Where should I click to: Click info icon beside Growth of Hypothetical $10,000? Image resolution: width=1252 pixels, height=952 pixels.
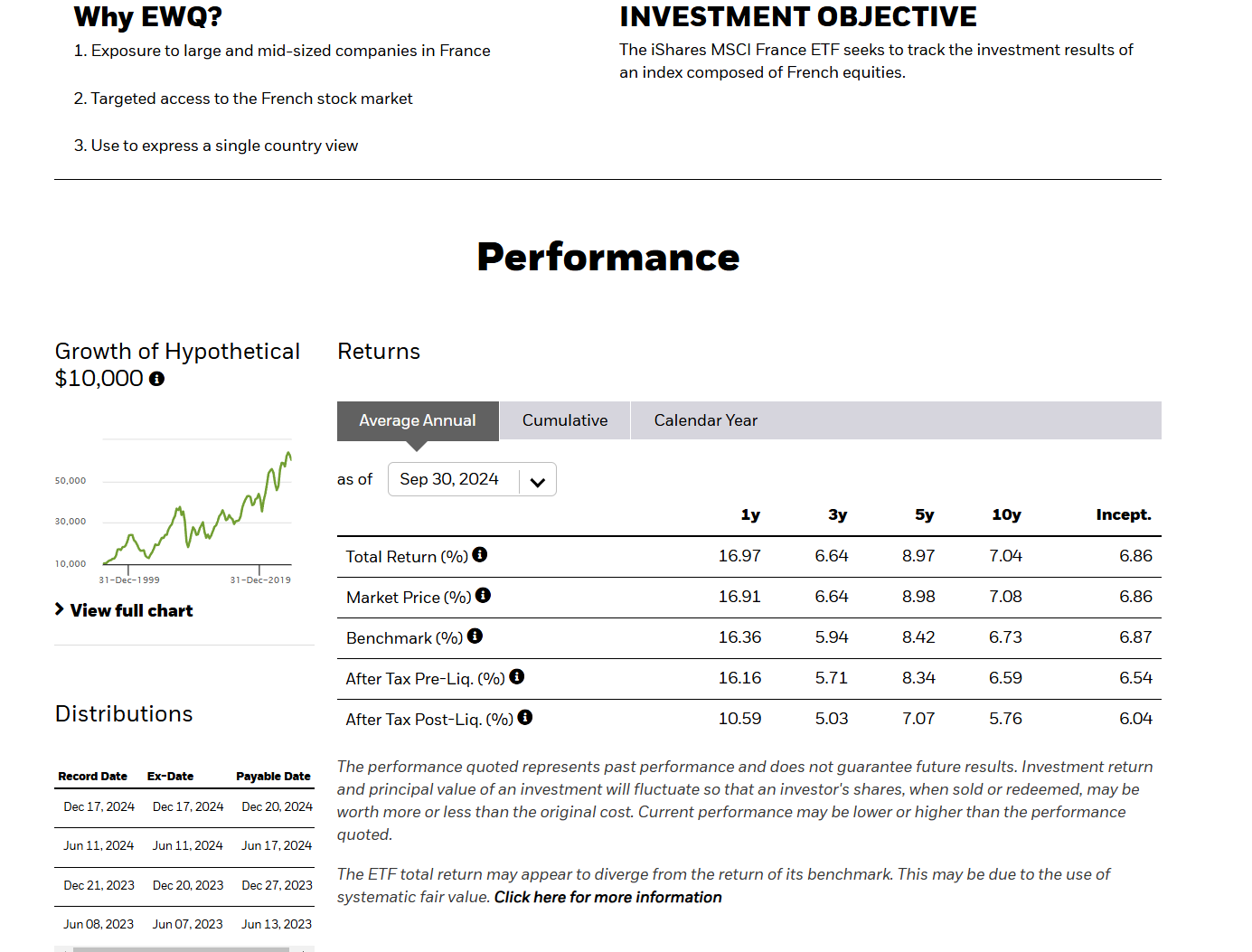(x=156, y=379)
